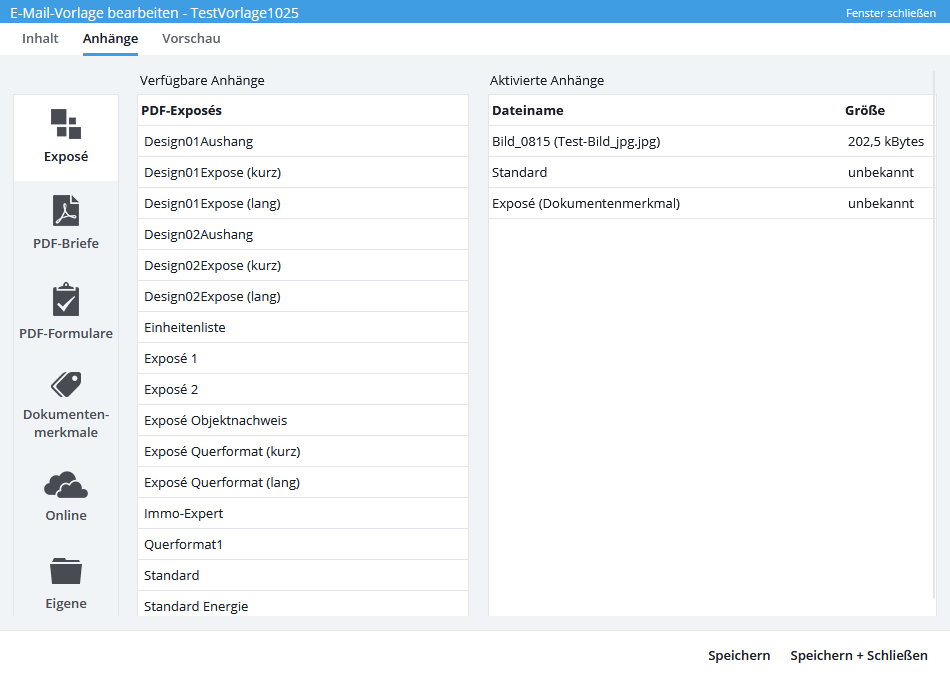Select Exposé Querformat (lang) entry
This screenshot has width=950, height=675.
coord(222,483)
